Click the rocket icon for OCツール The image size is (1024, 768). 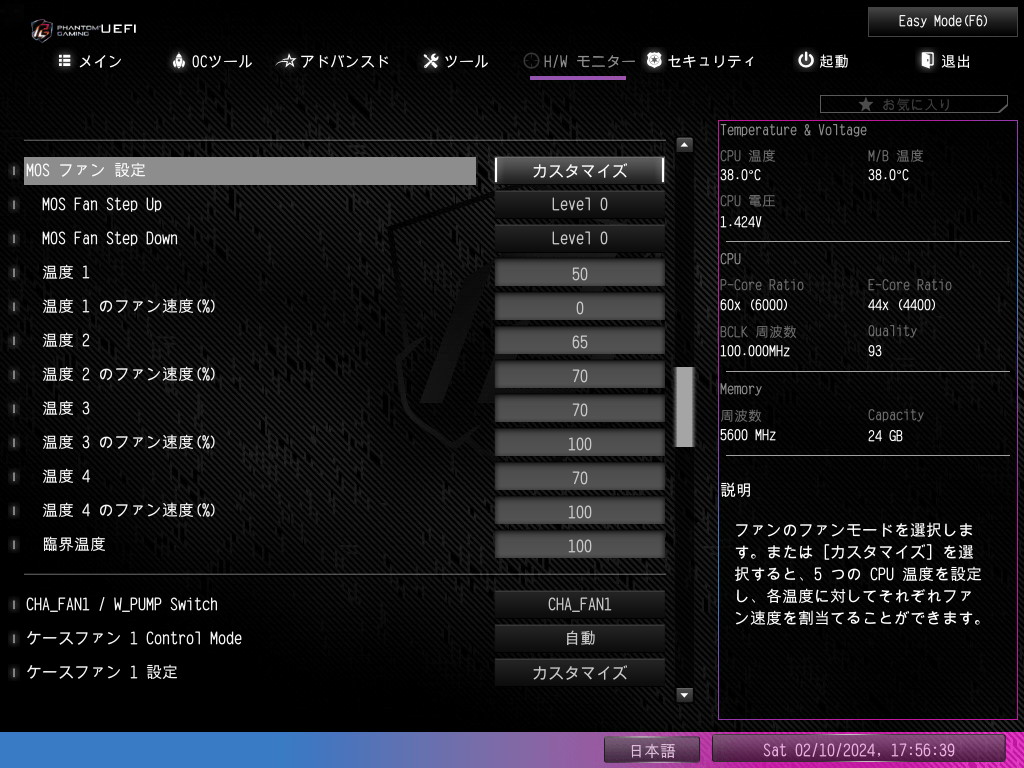178,61
